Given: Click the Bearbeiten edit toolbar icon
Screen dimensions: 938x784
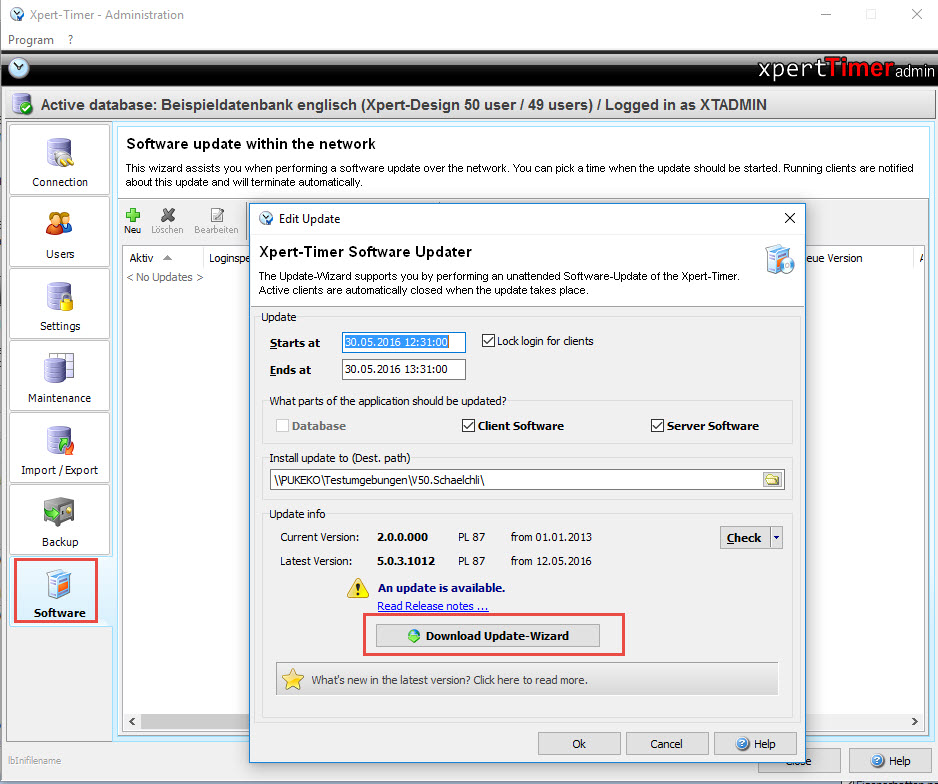Looking at the screenshot, I should (217, 221).
